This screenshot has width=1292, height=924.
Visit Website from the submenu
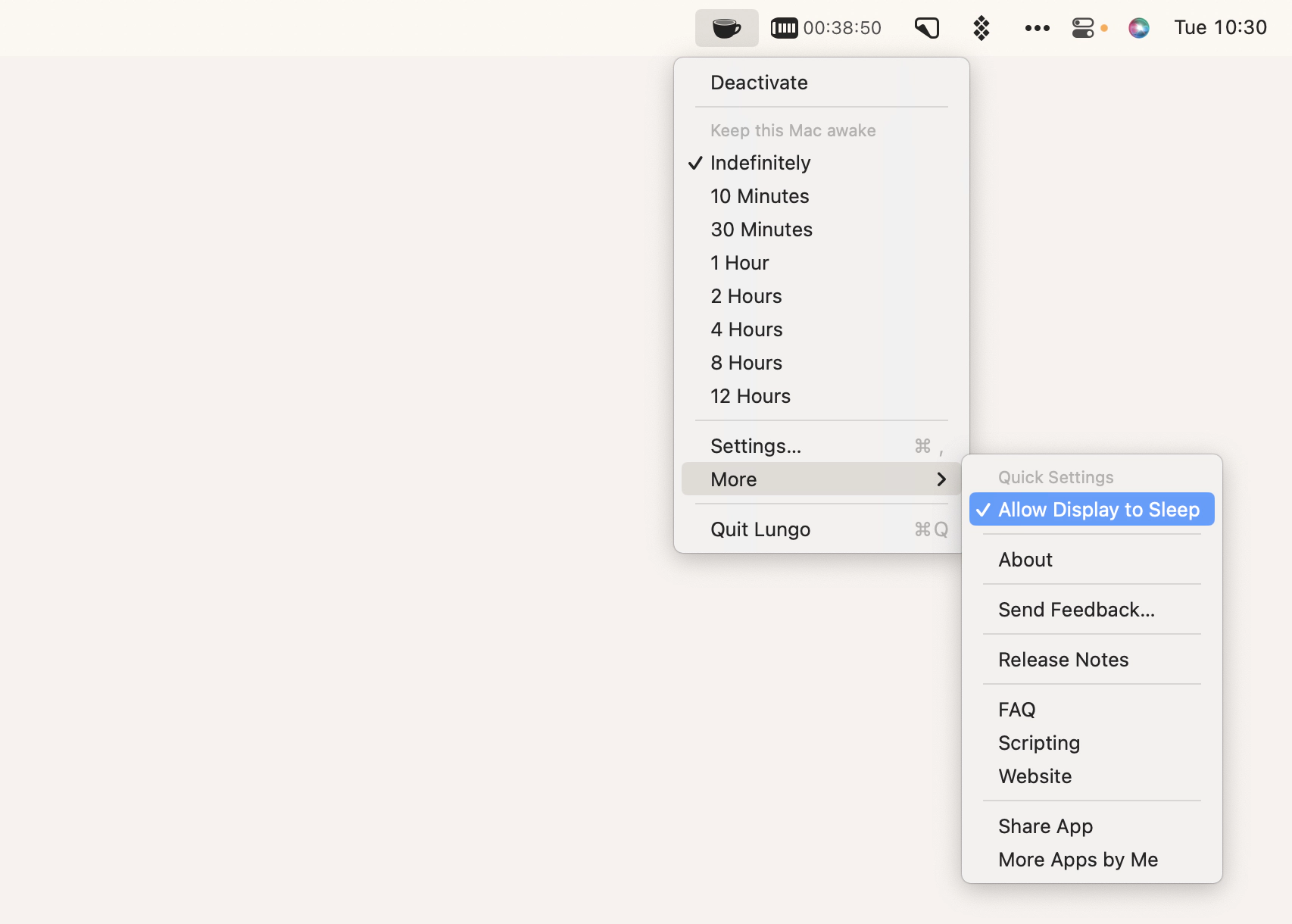[x=1091, y=776]
